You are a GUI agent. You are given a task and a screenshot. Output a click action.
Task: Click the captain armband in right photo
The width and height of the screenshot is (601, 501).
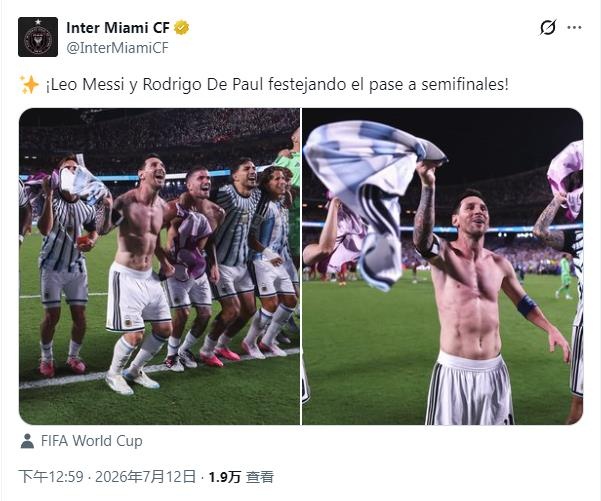pyautogui.click(x=526, y=306)
